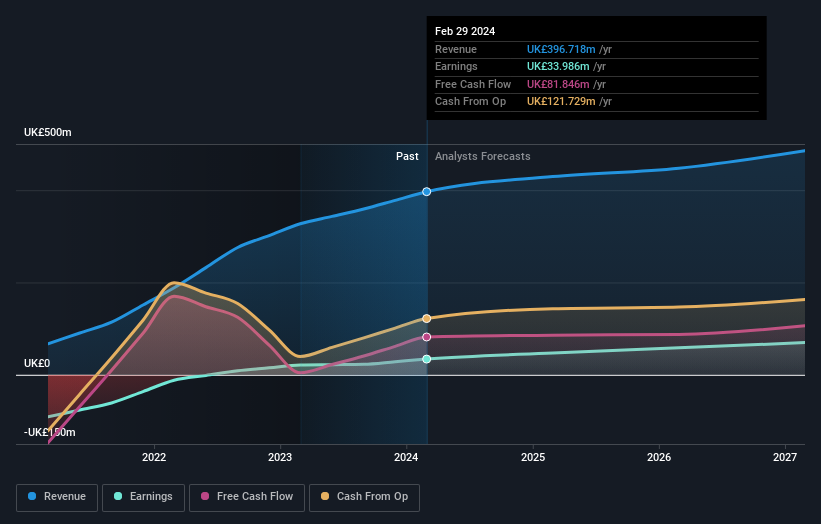The width and height of the screenshot is (821, 524).
Task: Click the pink Free Cash Flow legend dot
Action: click(205, 496)
